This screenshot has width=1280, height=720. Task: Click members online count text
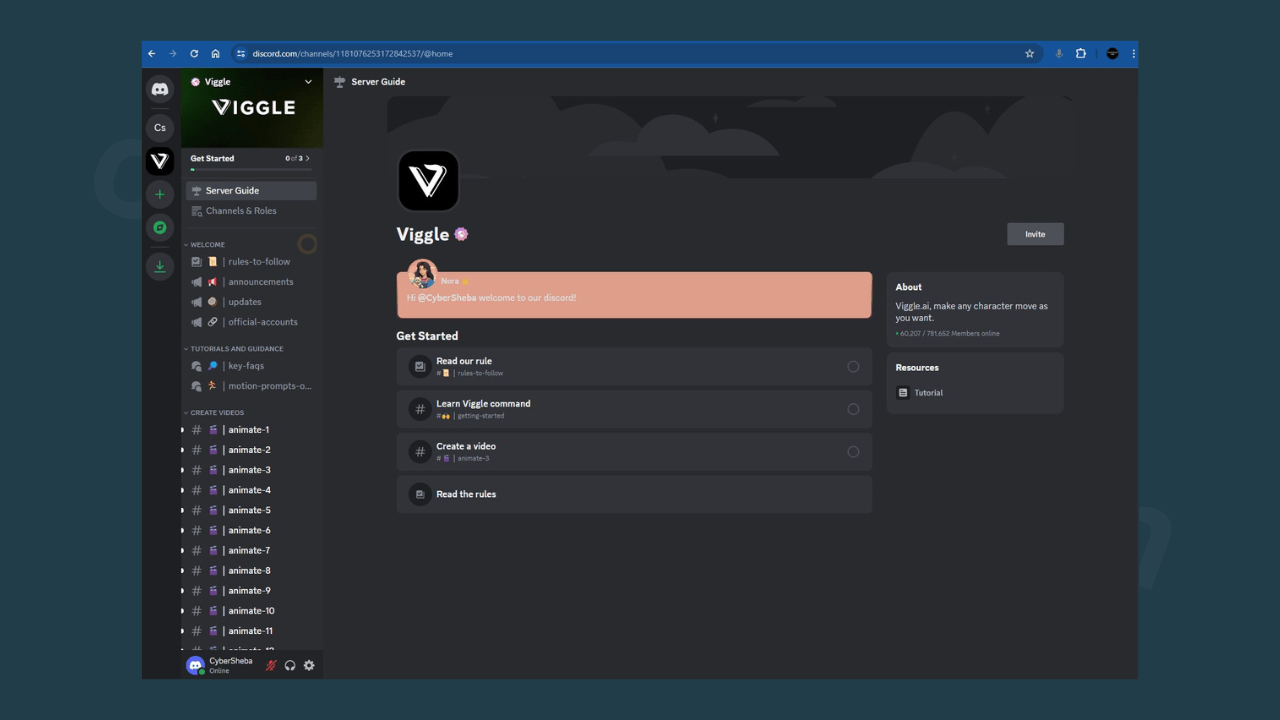click(948, 333)
